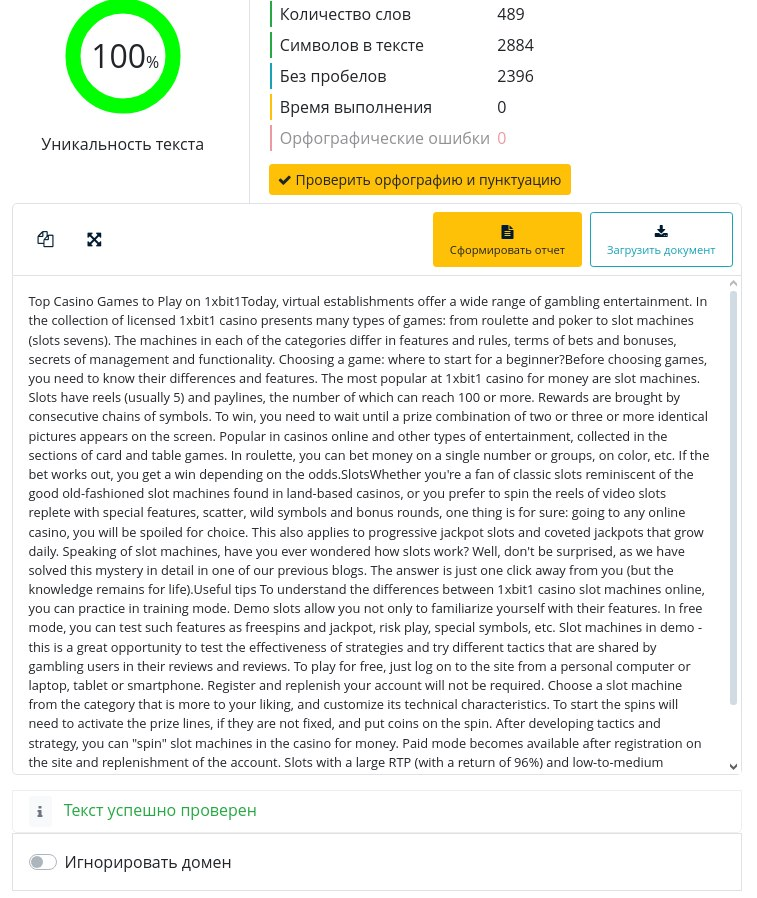
Task: Expand the text area to fullscreen
Action: (94, 239)
